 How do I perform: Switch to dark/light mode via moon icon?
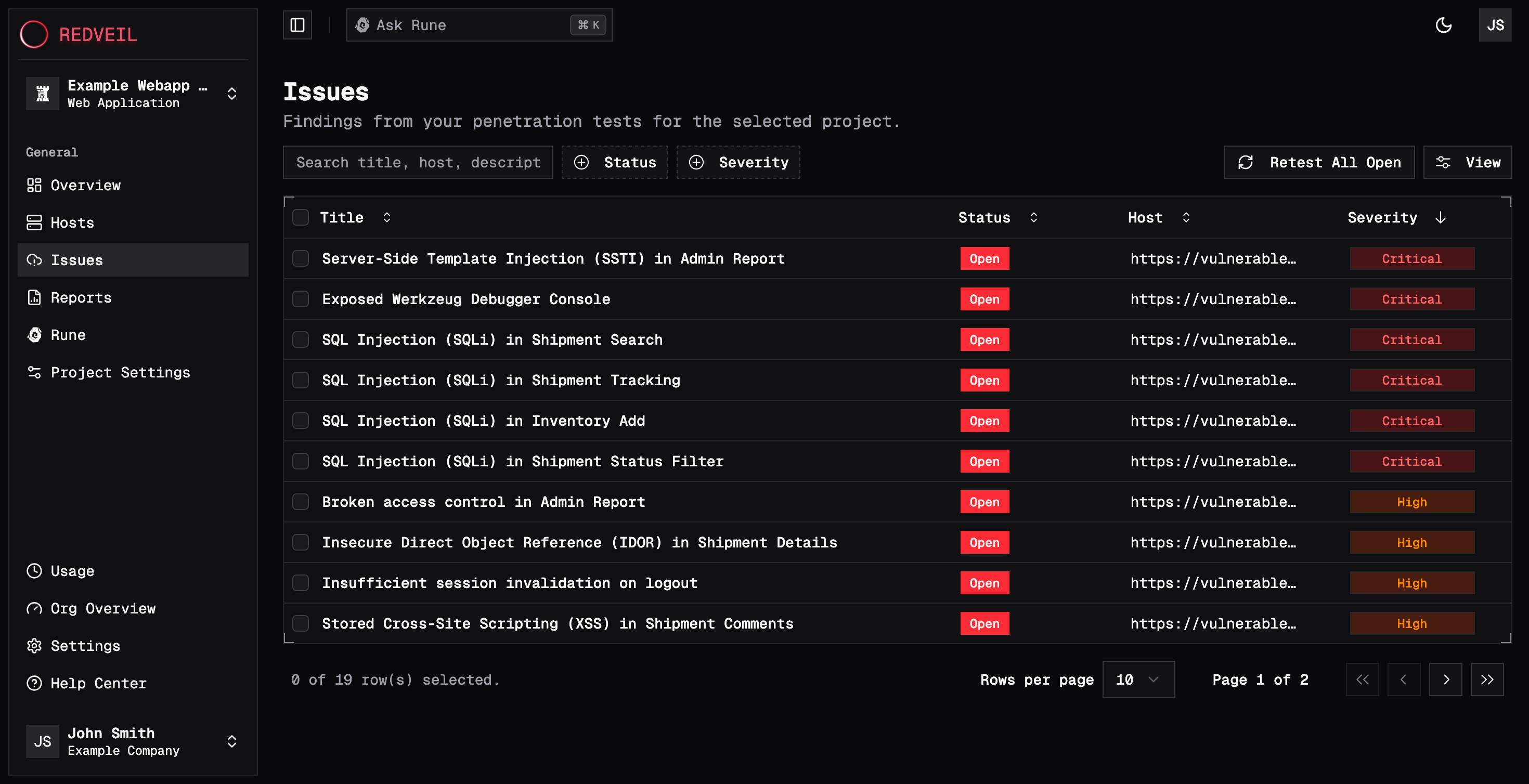click(x=1444, y=25)
